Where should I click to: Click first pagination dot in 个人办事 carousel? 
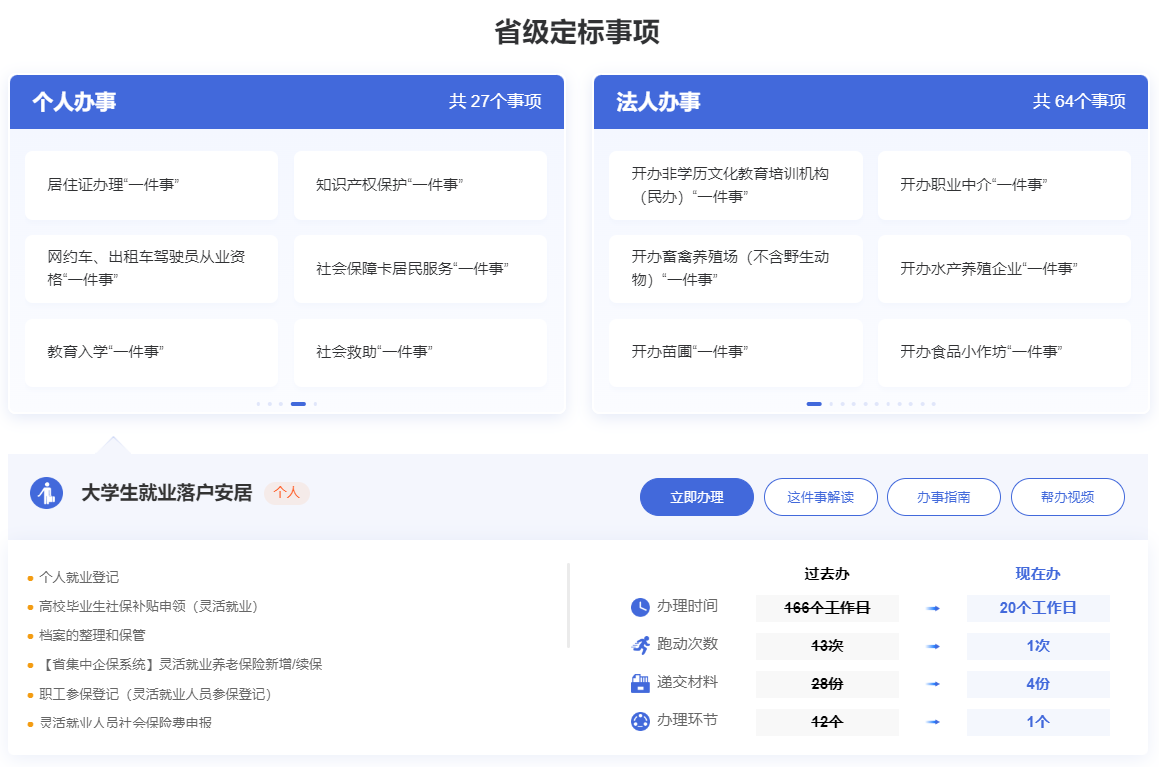[258, 404]
